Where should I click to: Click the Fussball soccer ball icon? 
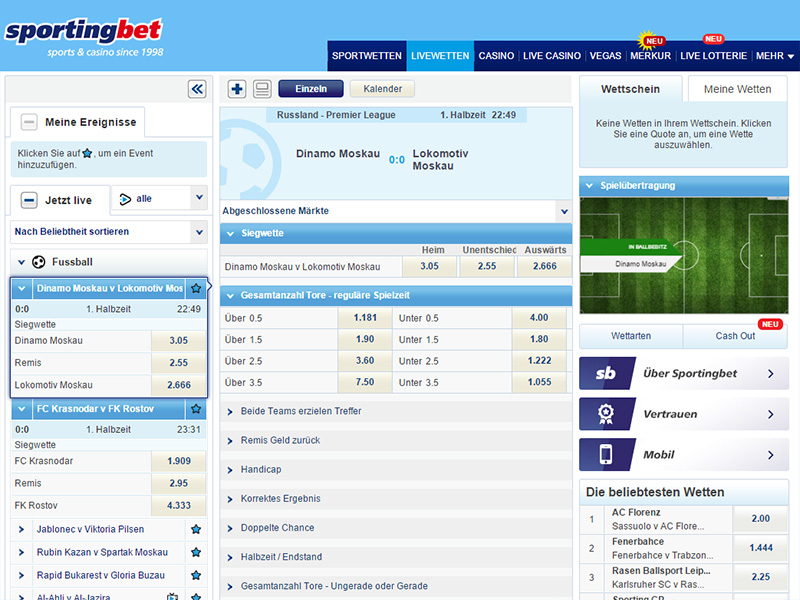39,262
